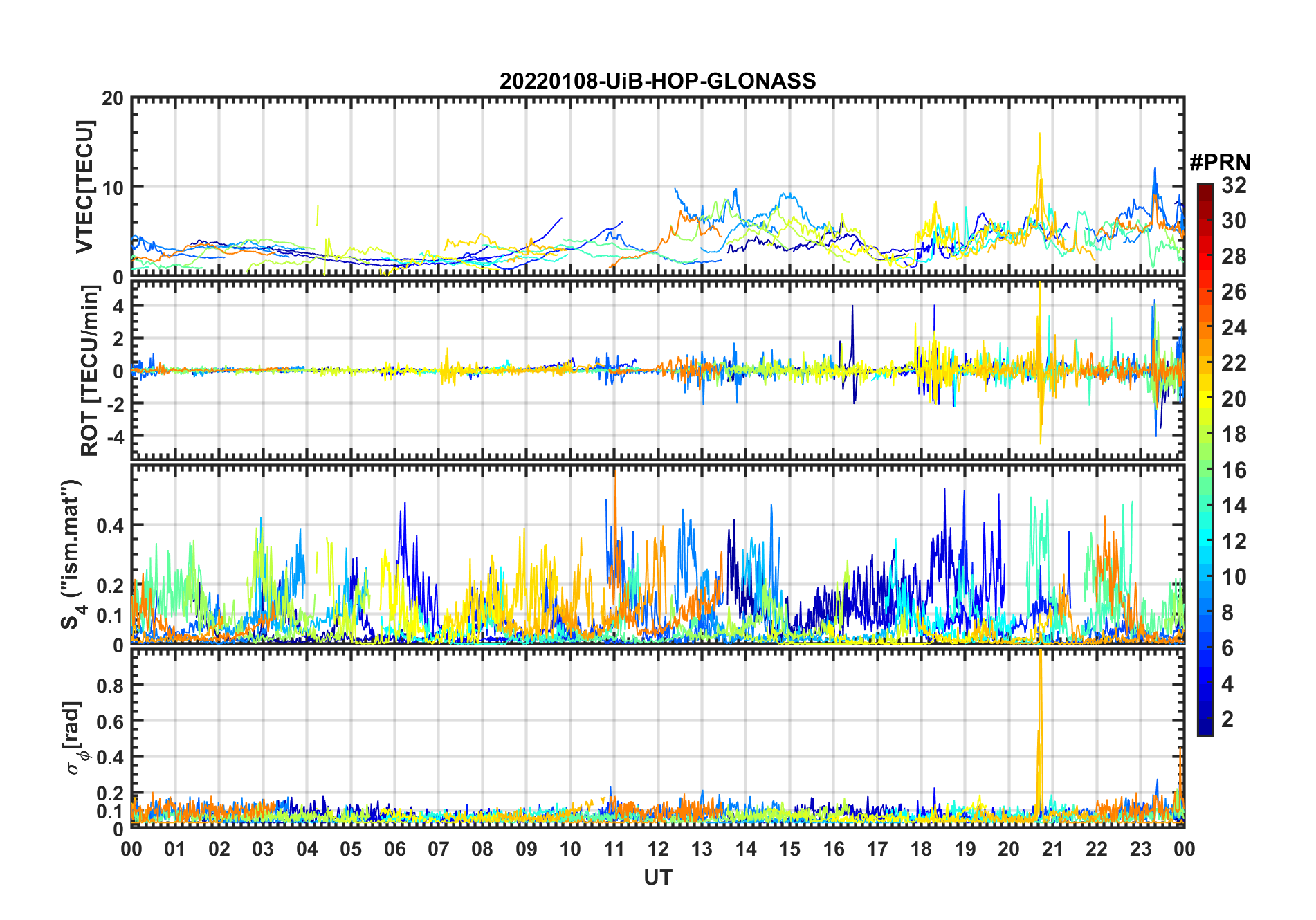Image resolution: width=1316 pixels, height=920 pixels.
Task: Click the 0.8 tick on sigma-phi y-axis
Action: pyautogui.click(x=110, y=686)
